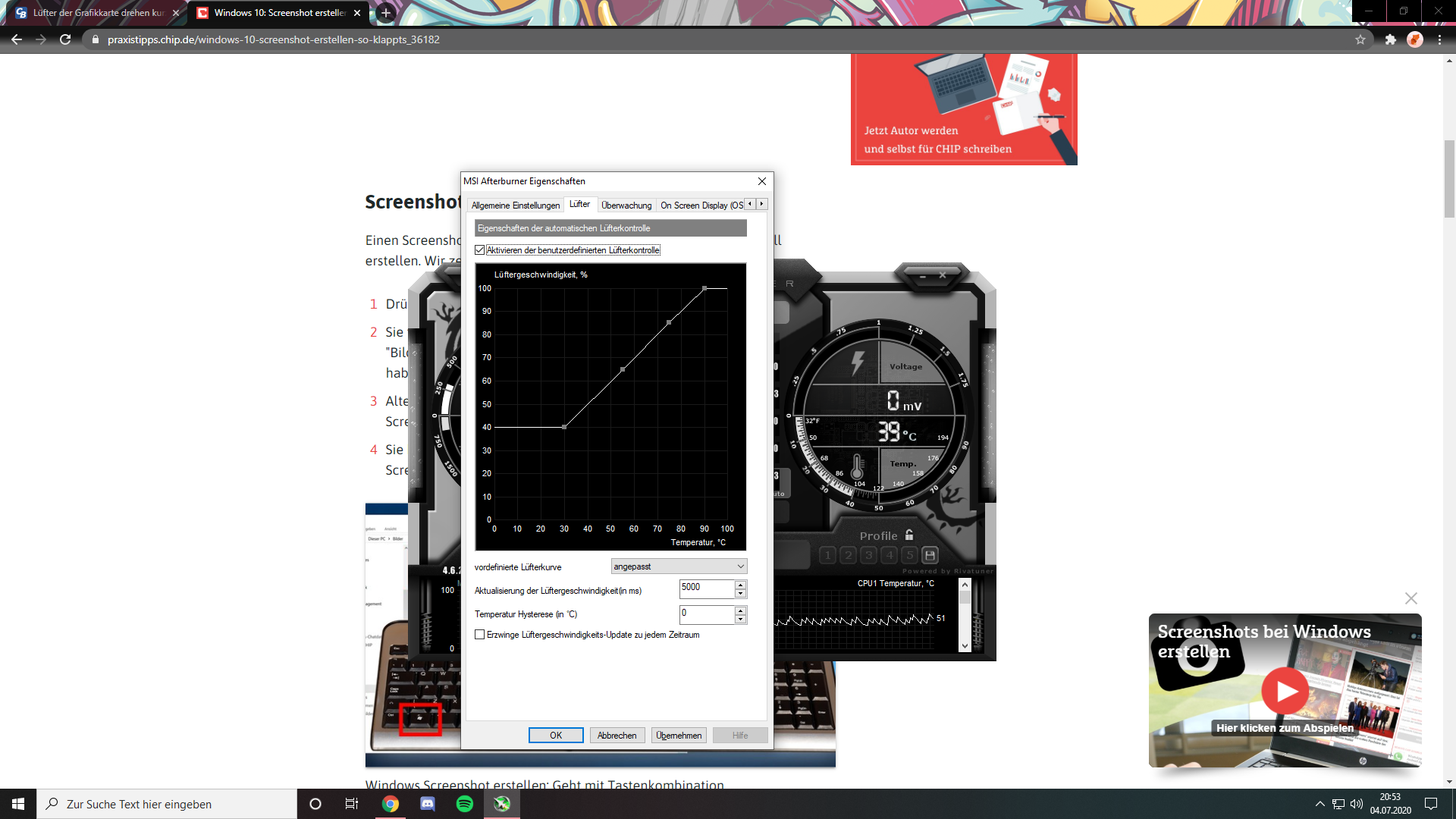
Task: Click the Abbrechen button
Action: point(617,736)
